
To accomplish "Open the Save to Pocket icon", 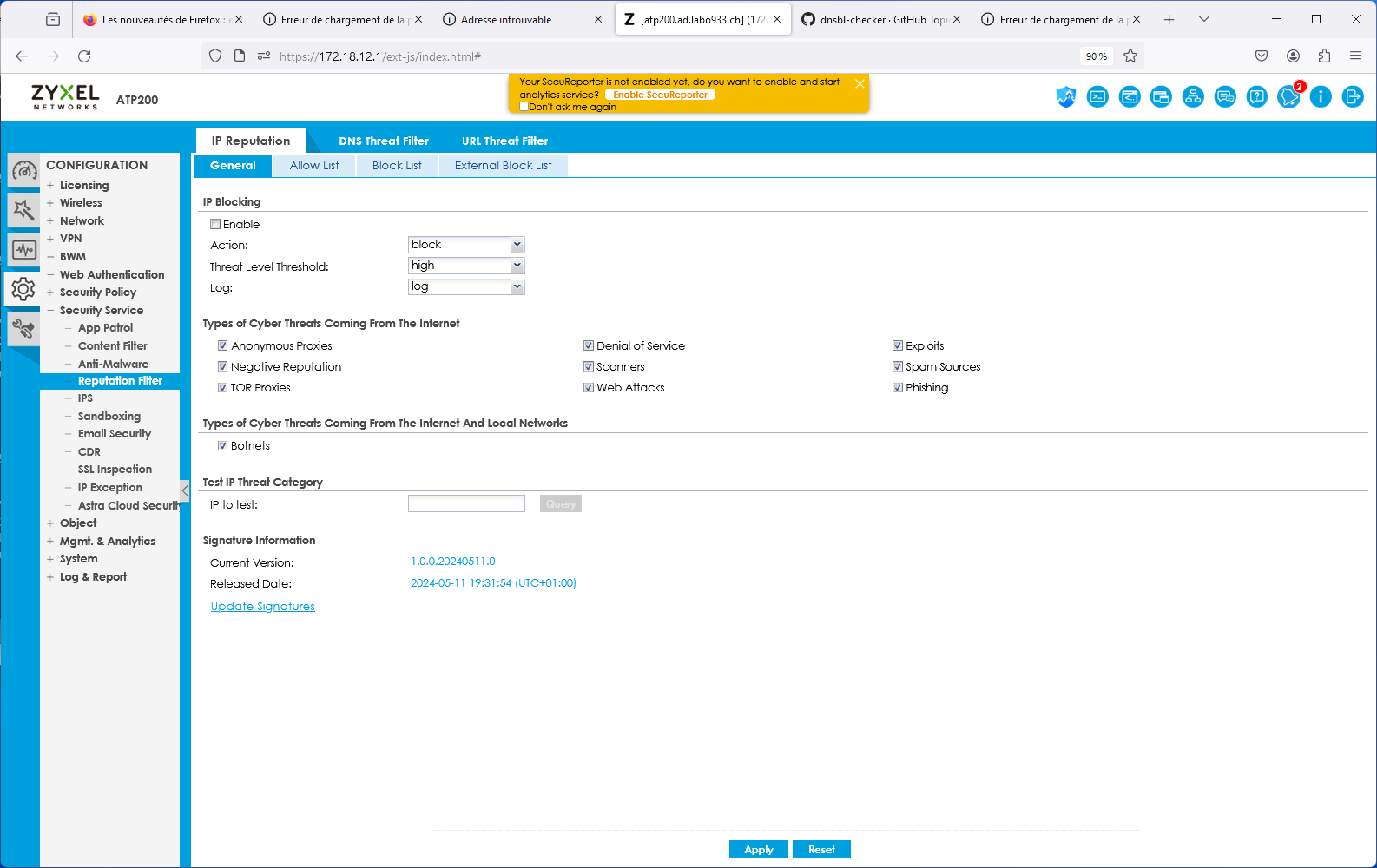I will pos(1262,56).
